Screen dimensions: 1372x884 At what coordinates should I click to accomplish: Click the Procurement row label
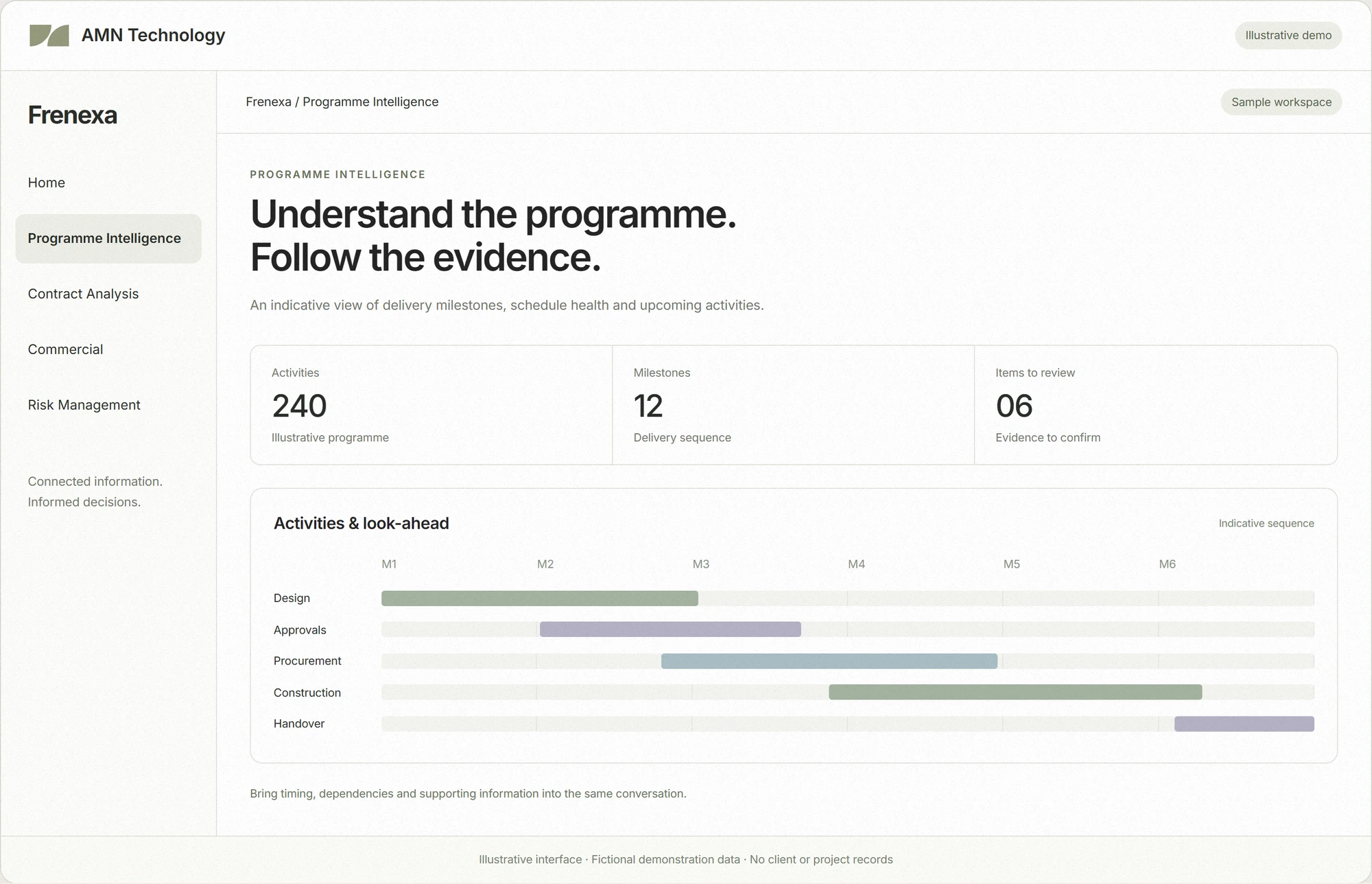click(307, 661)
